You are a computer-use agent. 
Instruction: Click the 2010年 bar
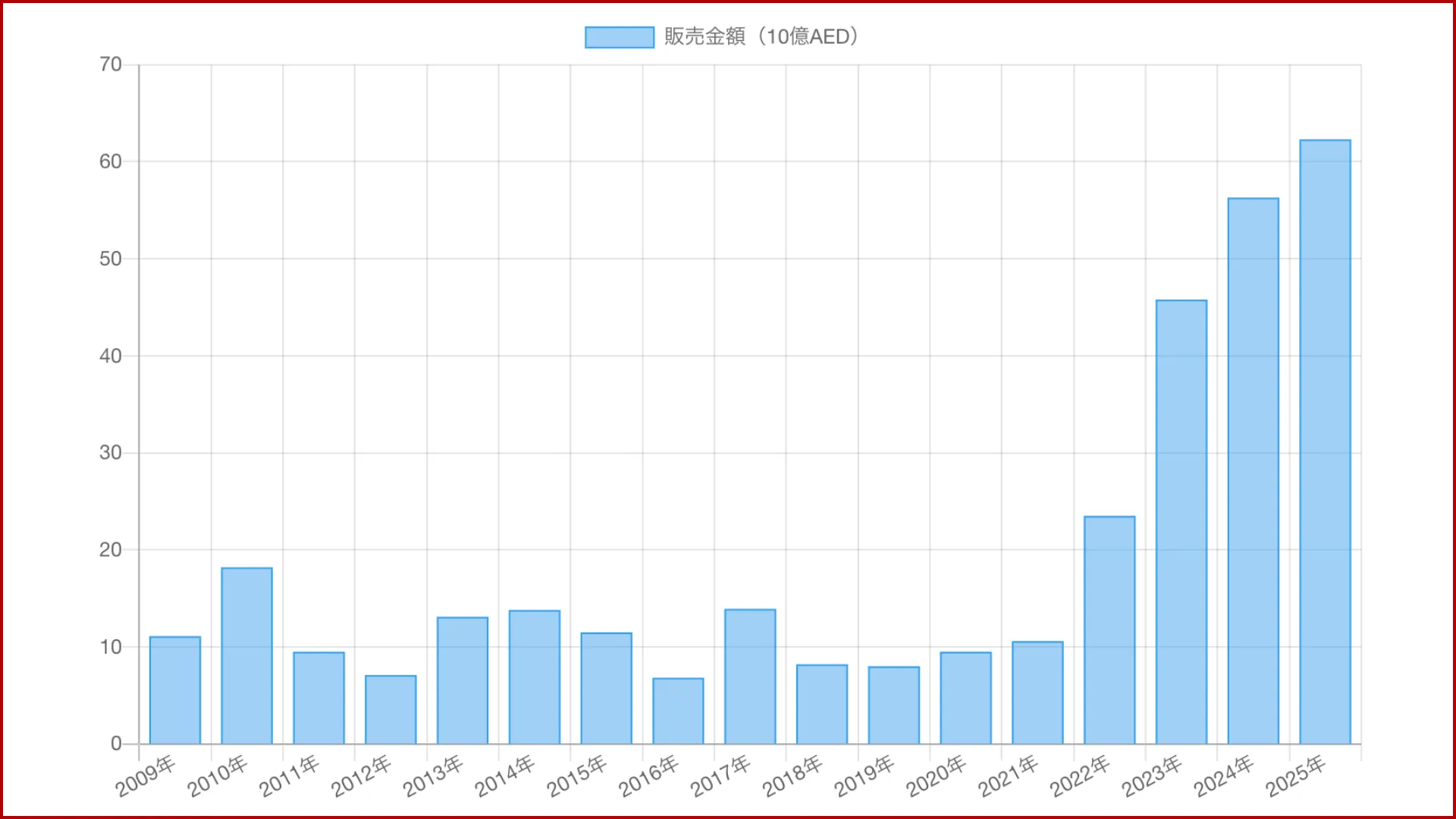(246, 656)
